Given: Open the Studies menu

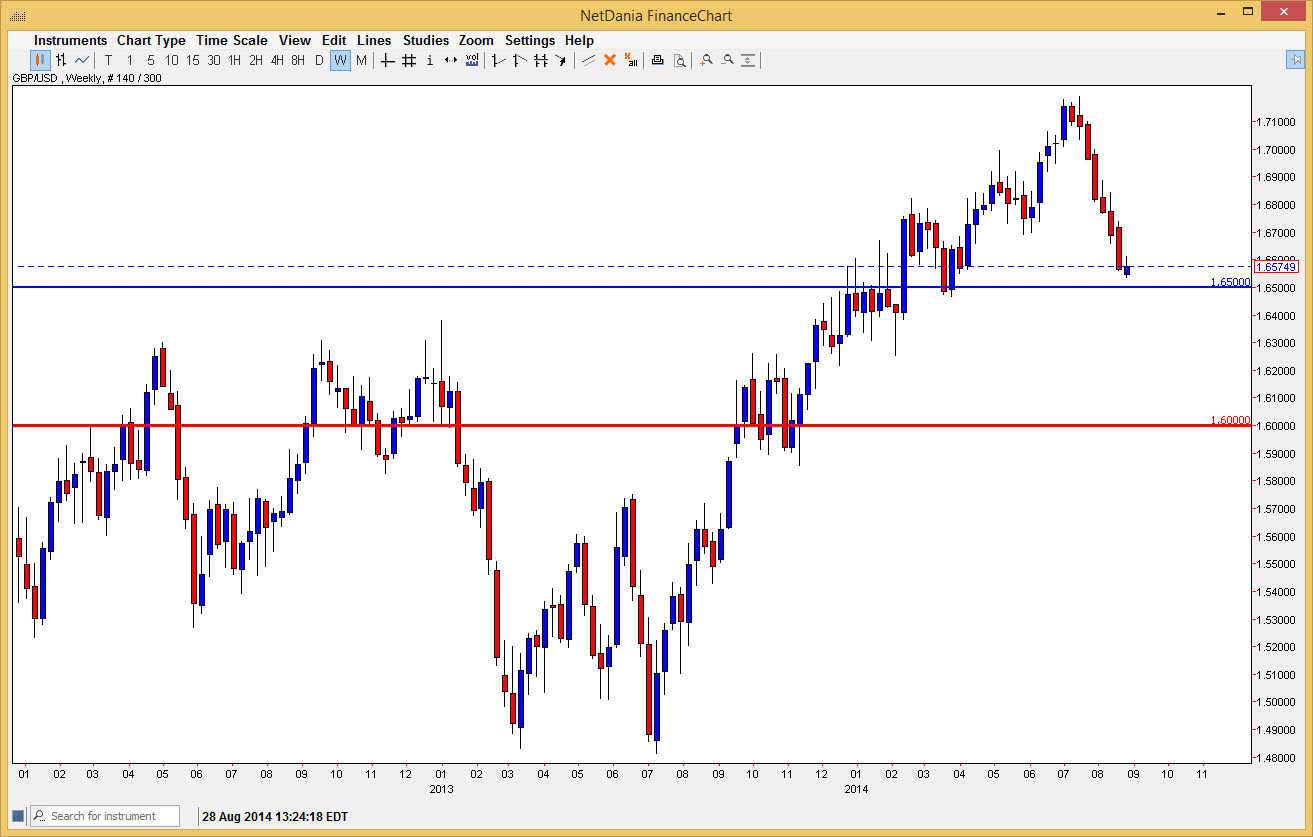Looking at the screenshot, I should pos(426,40).
